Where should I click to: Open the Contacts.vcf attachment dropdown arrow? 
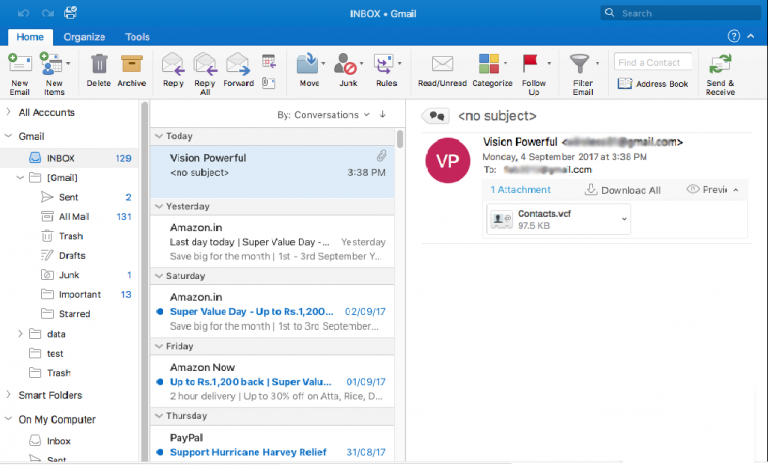(624, 219)
